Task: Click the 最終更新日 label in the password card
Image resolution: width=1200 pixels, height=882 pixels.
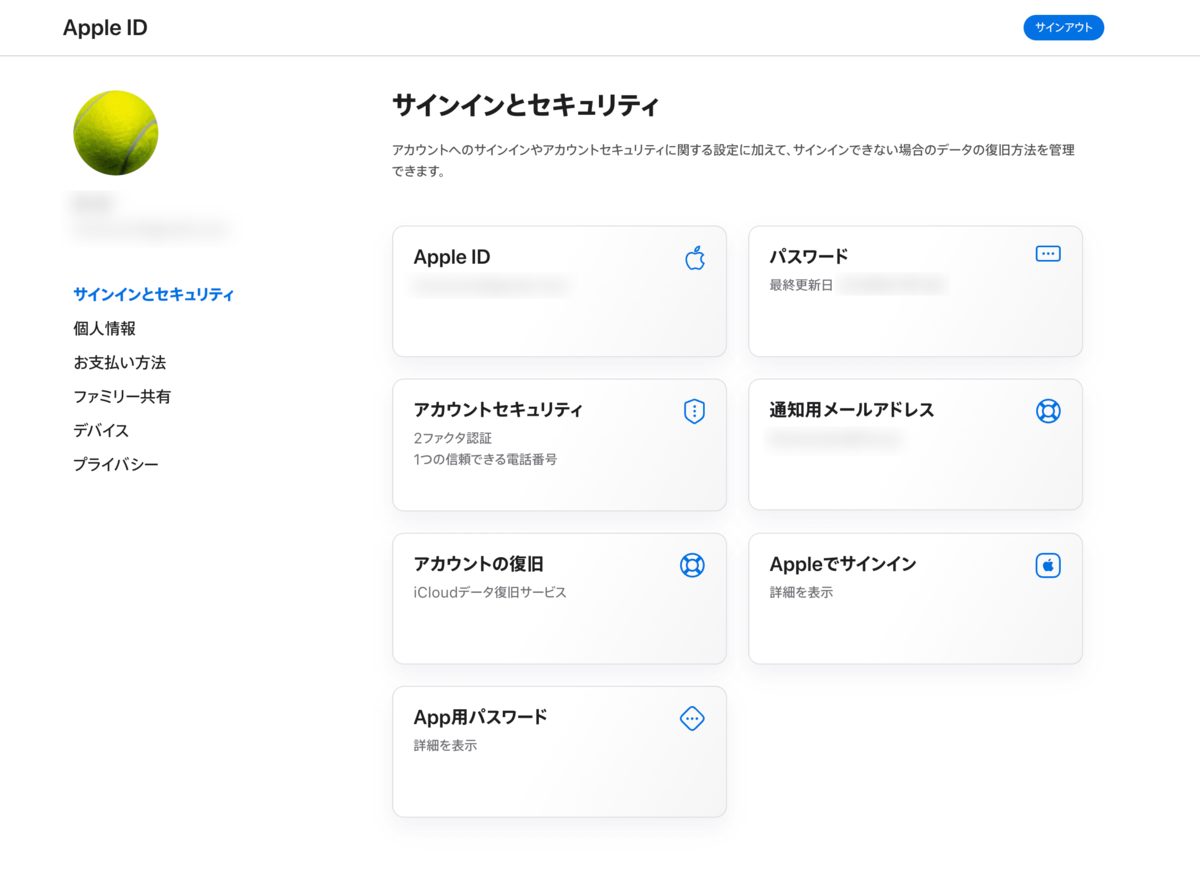Action: (801, 285)
